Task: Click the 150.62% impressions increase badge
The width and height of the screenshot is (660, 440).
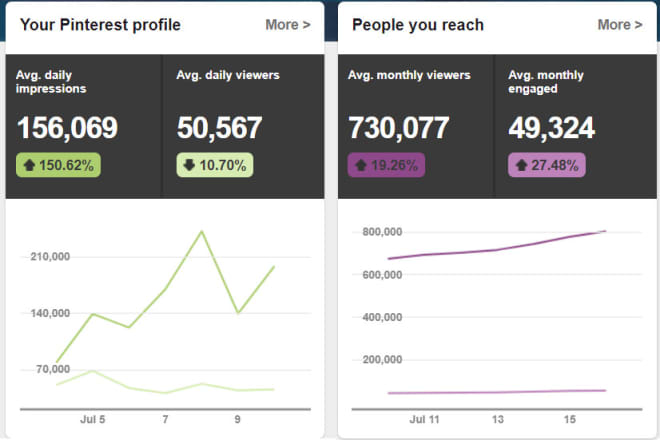Action: point(59,165)
